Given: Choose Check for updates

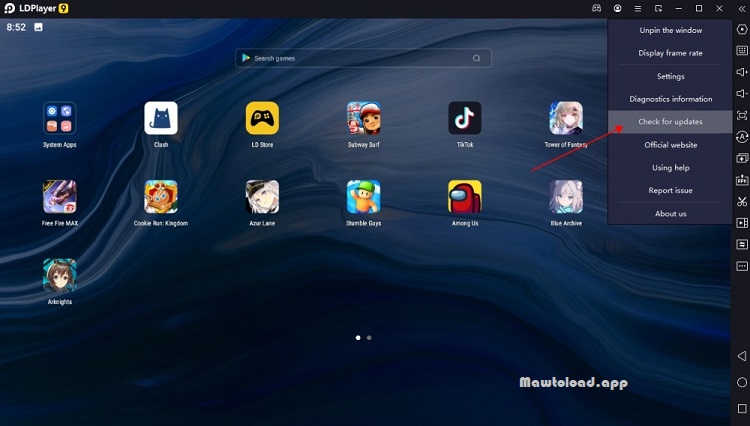Looking at the screenshot, I should click(x=670, y=122).
